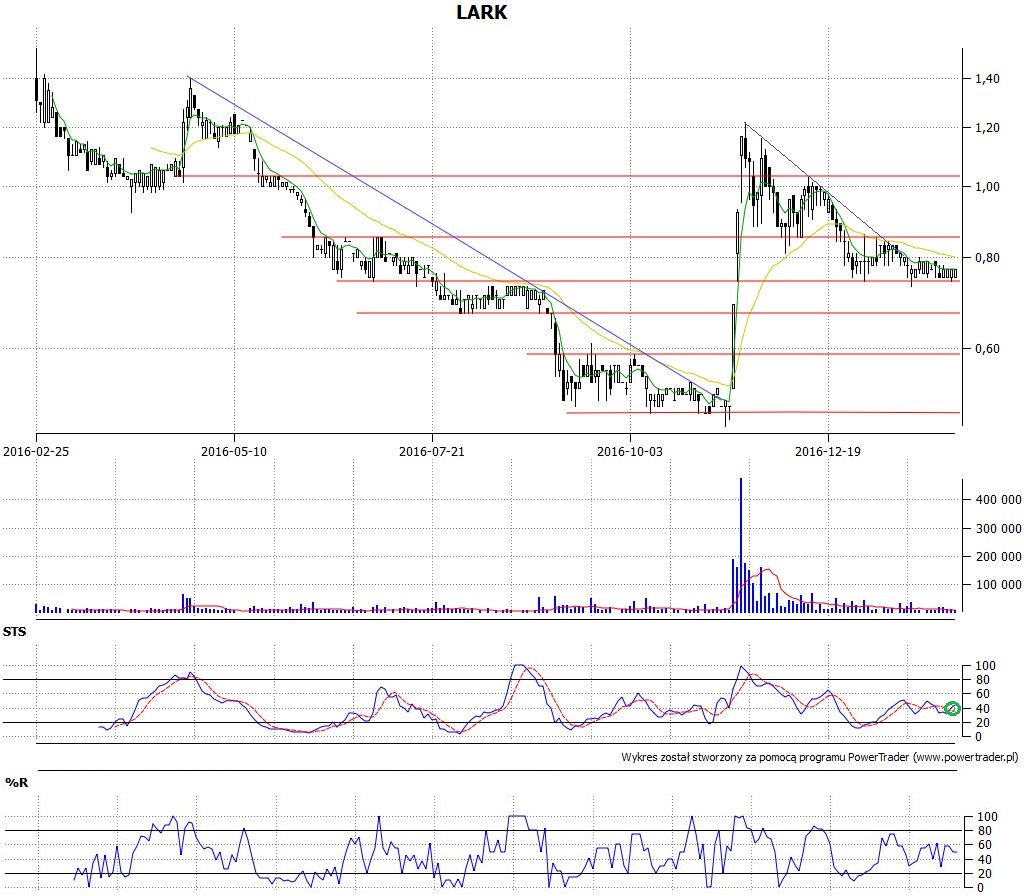Click the PowerTrader credit text
1024x896 pixels.
(820, 758)
